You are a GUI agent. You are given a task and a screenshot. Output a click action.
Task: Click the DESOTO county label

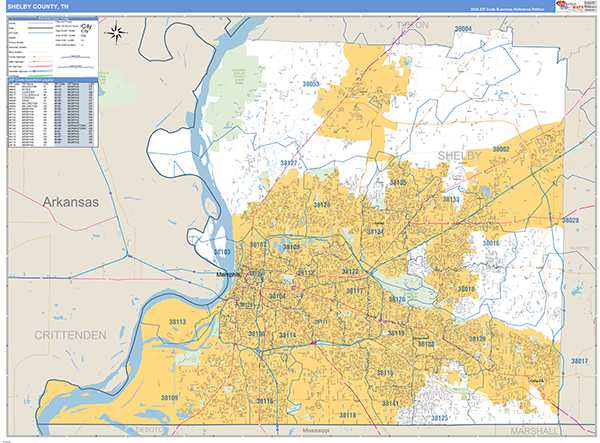click(x=149, y=430)
